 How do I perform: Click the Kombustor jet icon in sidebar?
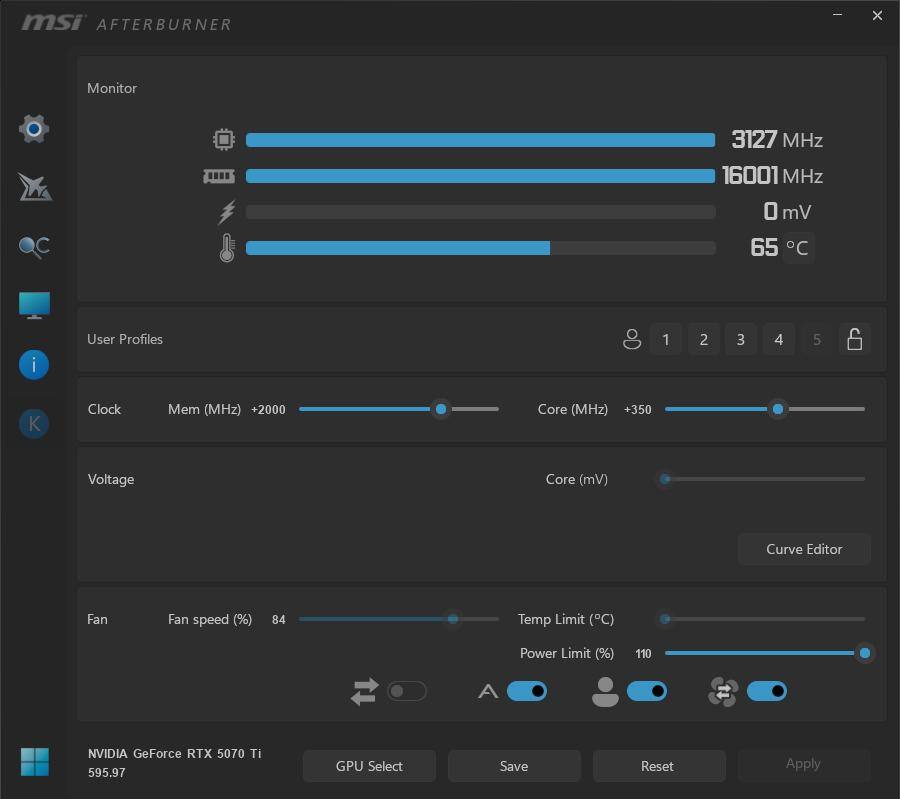[34, 187]
